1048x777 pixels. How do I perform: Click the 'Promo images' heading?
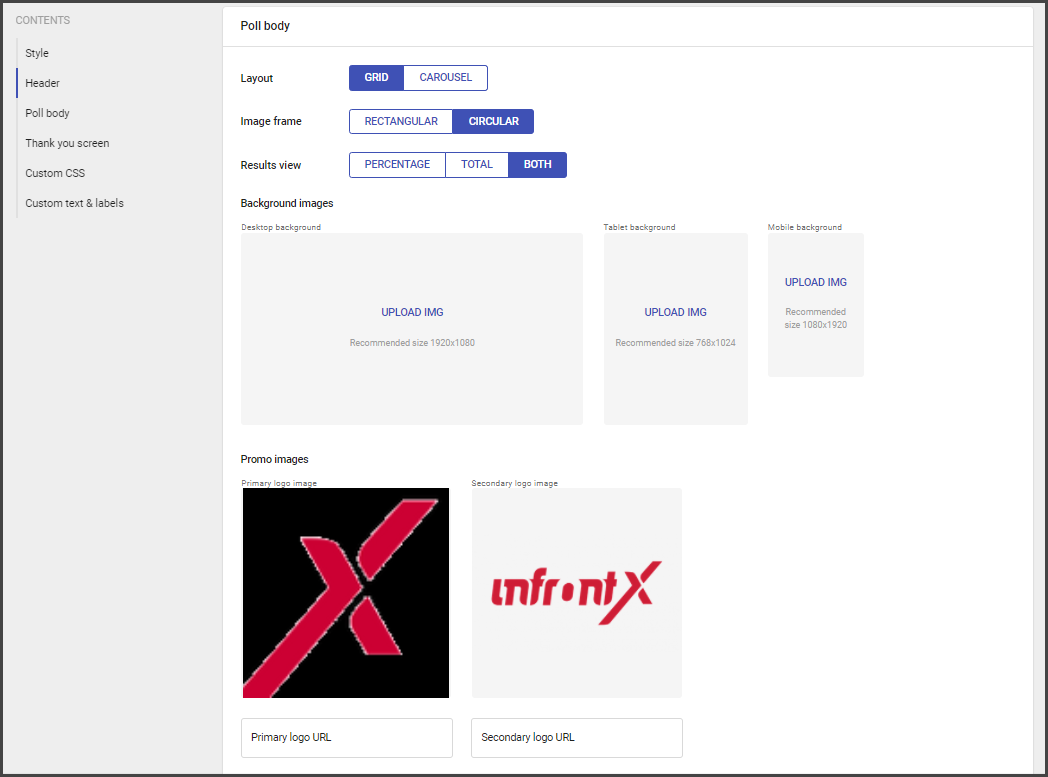[274, 459]
